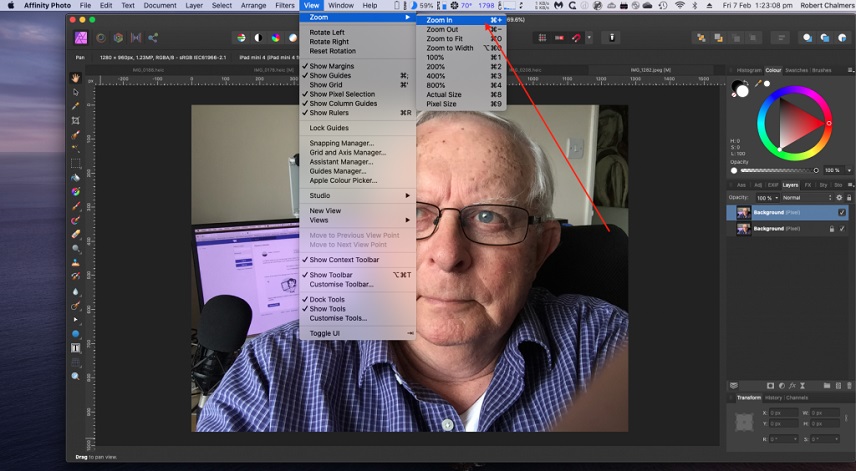Switch to the History tab
This screenshot has width=856, height=471.
pos(773,398)
